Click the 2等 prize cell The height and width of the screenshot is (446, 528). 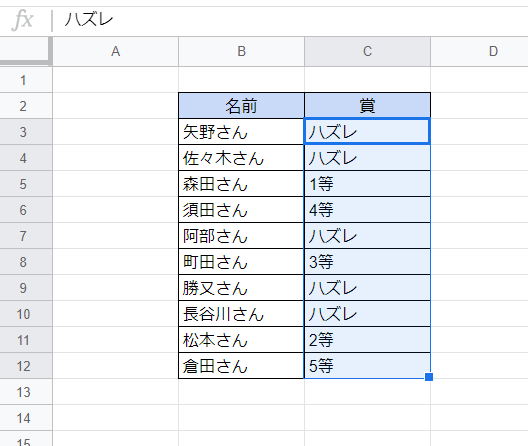click(367, 340)
